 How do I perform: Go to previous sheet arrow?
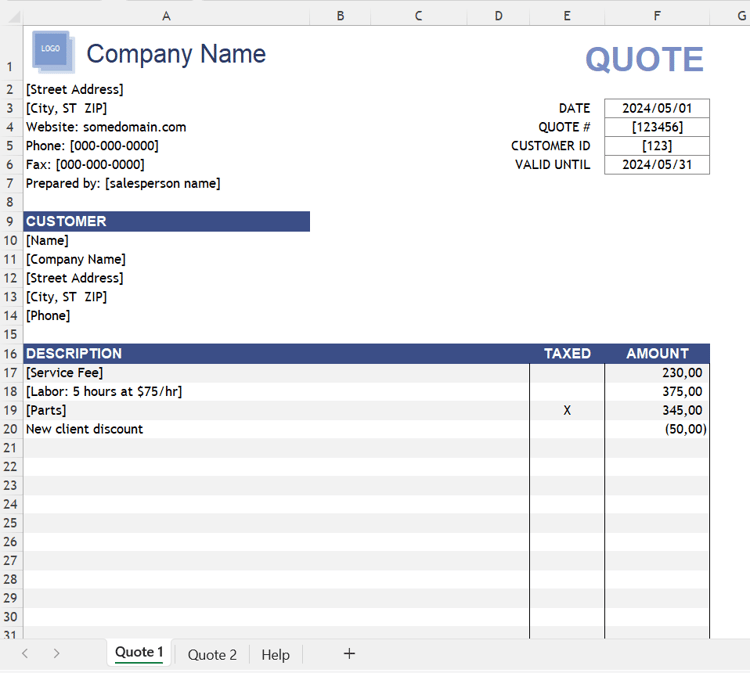[25, 653]
